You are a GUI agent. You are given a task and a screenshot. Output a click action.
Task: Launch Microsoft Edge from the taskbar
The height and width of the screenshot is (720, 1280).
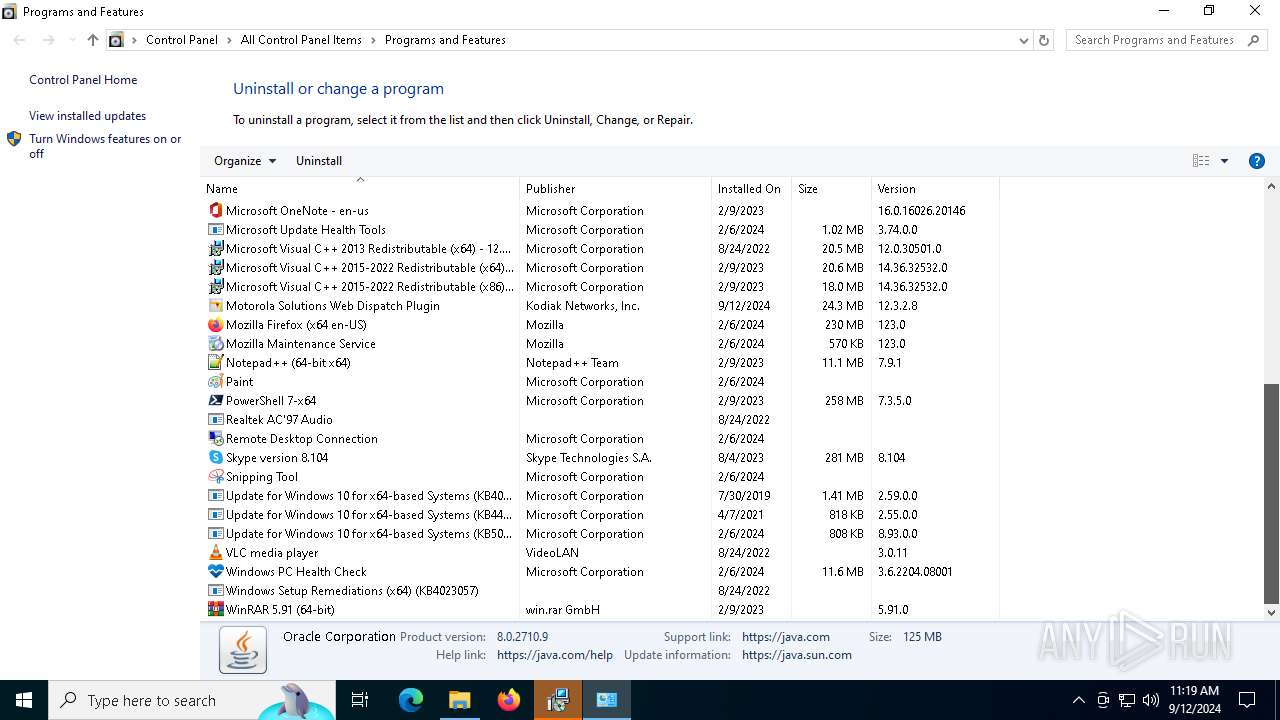(x=411, y=700)
